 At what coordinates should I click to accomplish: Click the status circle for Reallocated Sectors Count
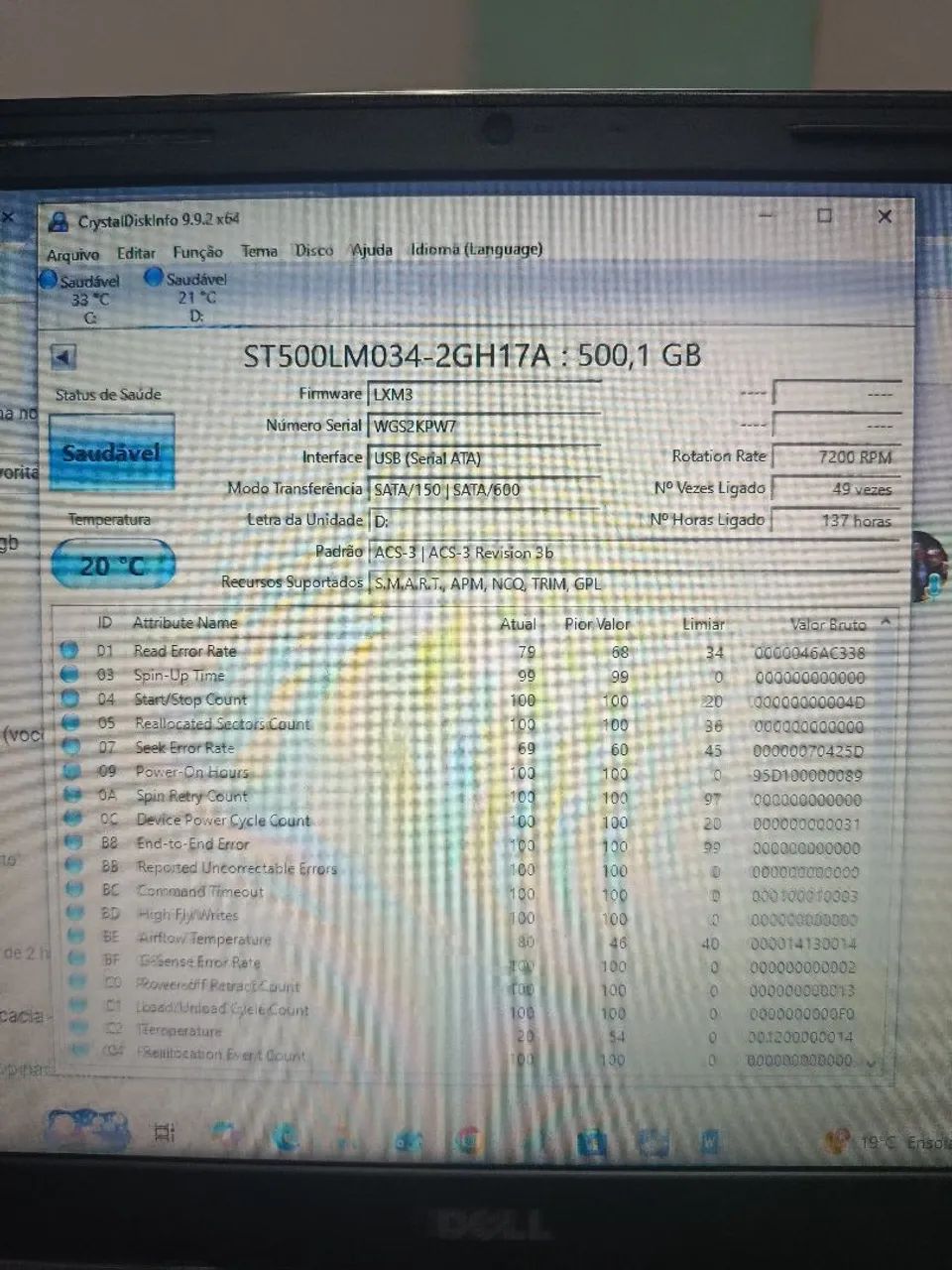tap(71, 723)
